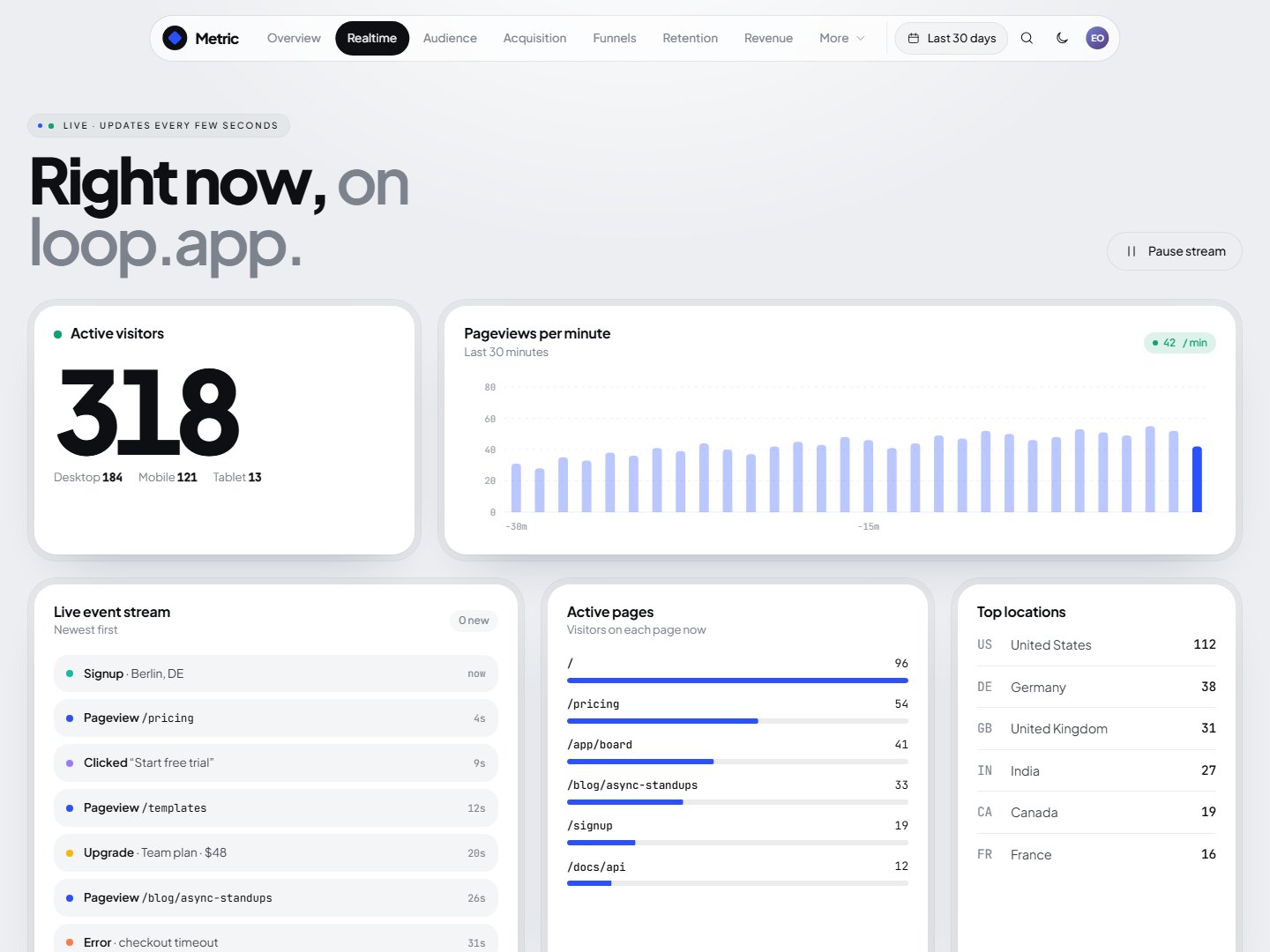1270x952 pixels.
Task: Switch to Retention tab
Action: coord(691,38)
